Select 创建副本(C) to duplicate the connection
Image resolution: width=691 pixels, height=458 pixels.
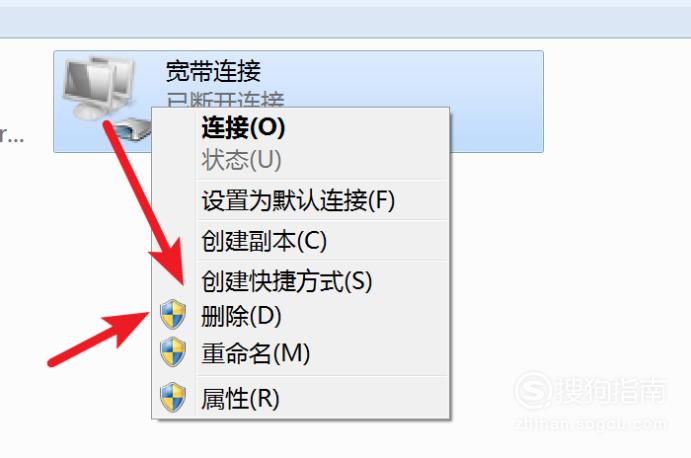click(x=264, y=241)
